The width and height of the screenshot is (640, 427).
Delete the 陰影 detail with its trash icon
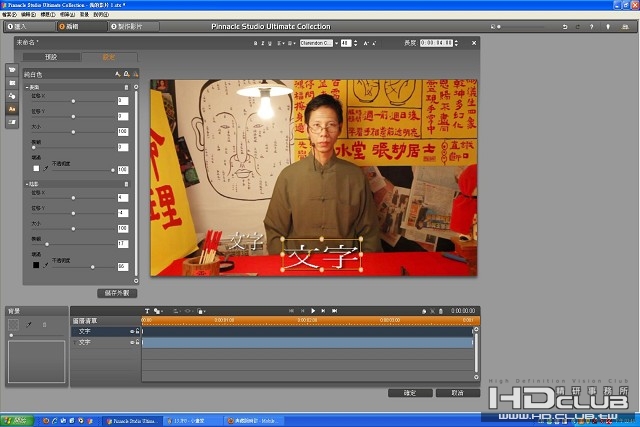click(126, 184)
